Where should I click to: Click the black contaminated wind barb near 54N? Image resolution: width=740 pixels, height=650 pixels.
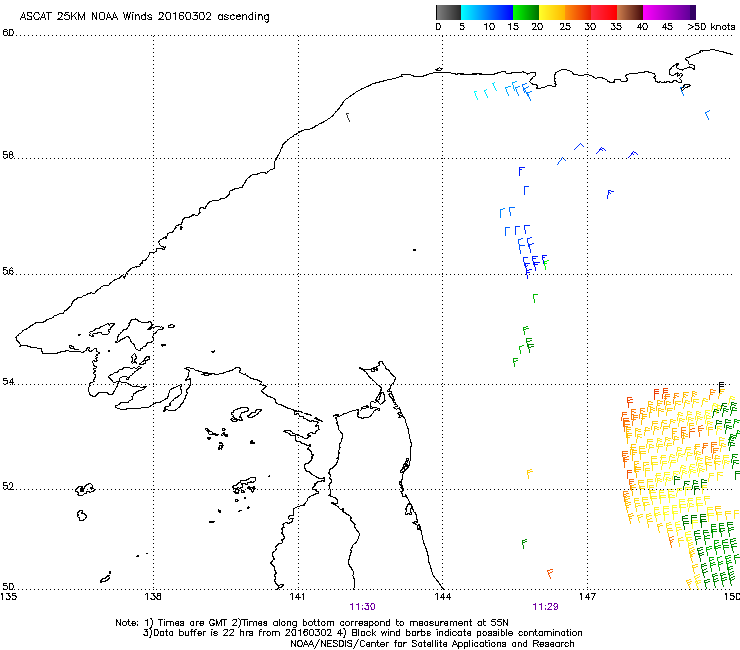[x=721, y=388]
